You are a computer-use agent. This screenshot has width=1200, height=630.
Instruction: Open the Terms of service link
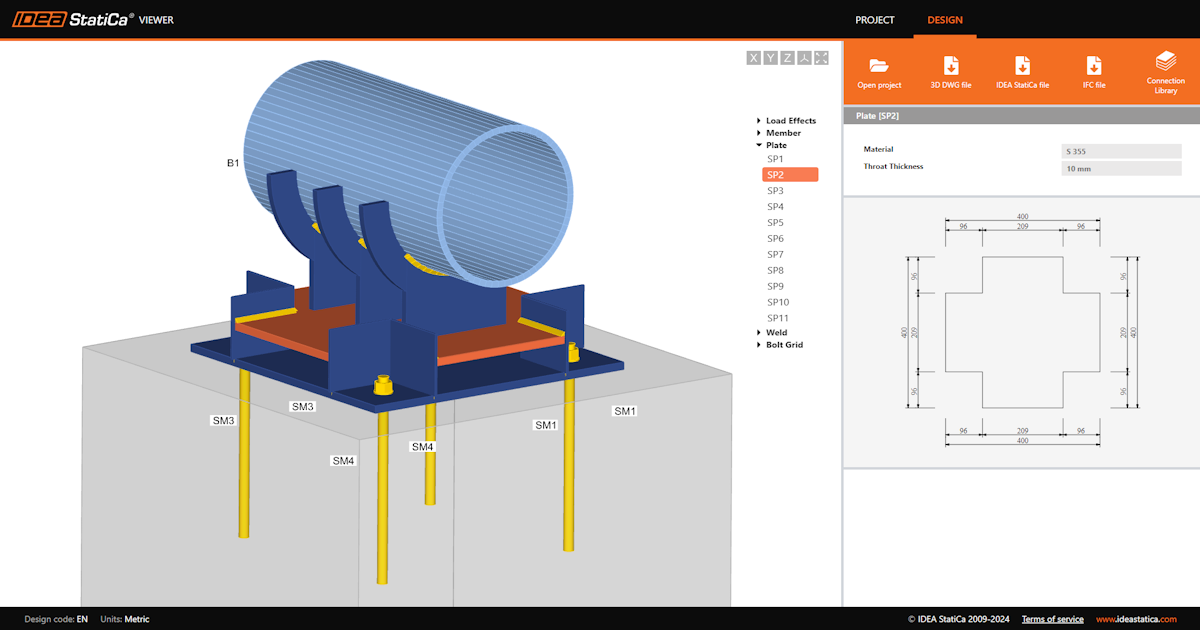pyautogui.click(x=1052, y=619)
